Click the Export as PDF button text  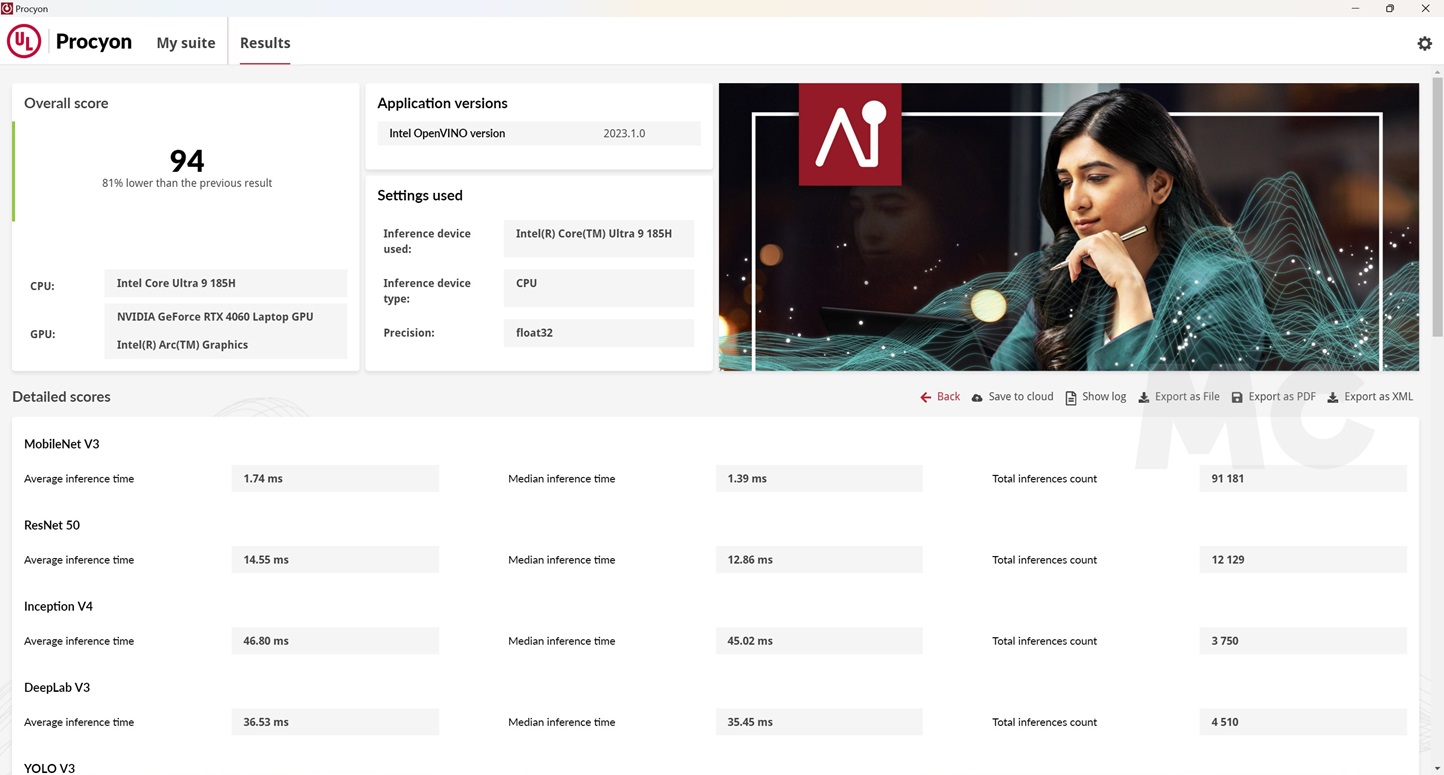1281,397
